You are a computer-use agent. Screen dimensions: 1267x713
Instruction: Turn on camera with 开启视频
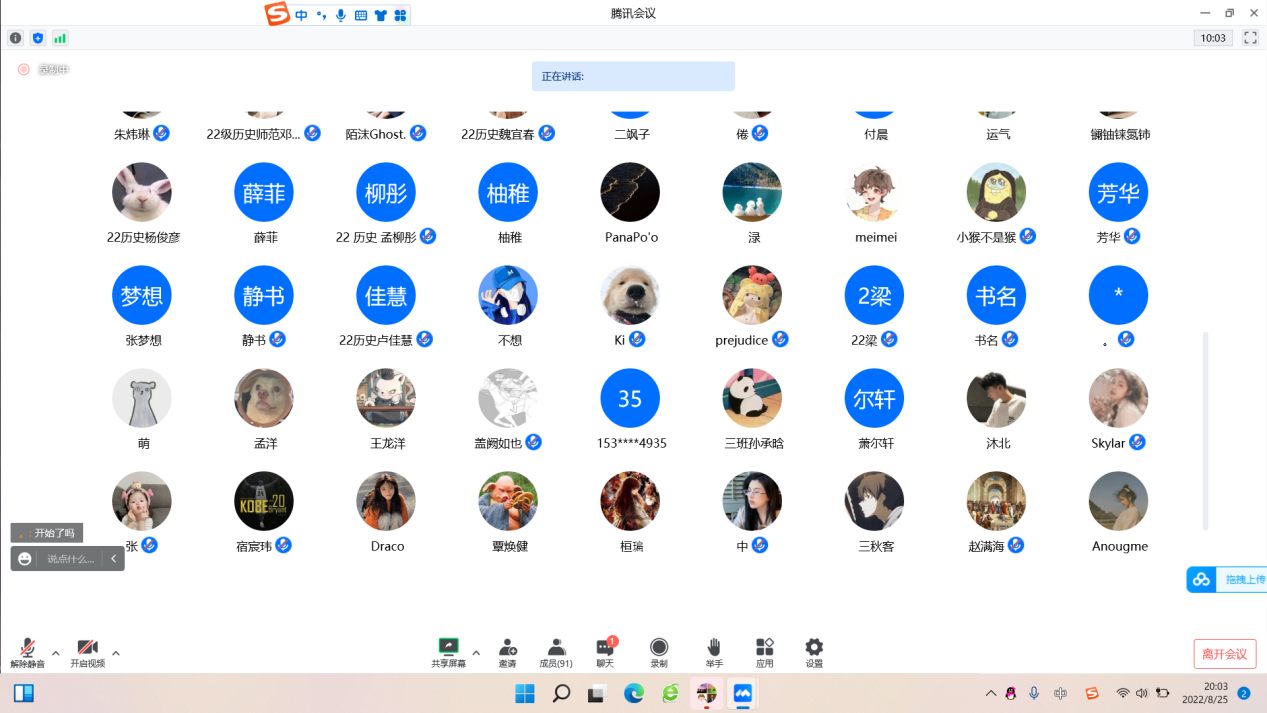(87, 651)
